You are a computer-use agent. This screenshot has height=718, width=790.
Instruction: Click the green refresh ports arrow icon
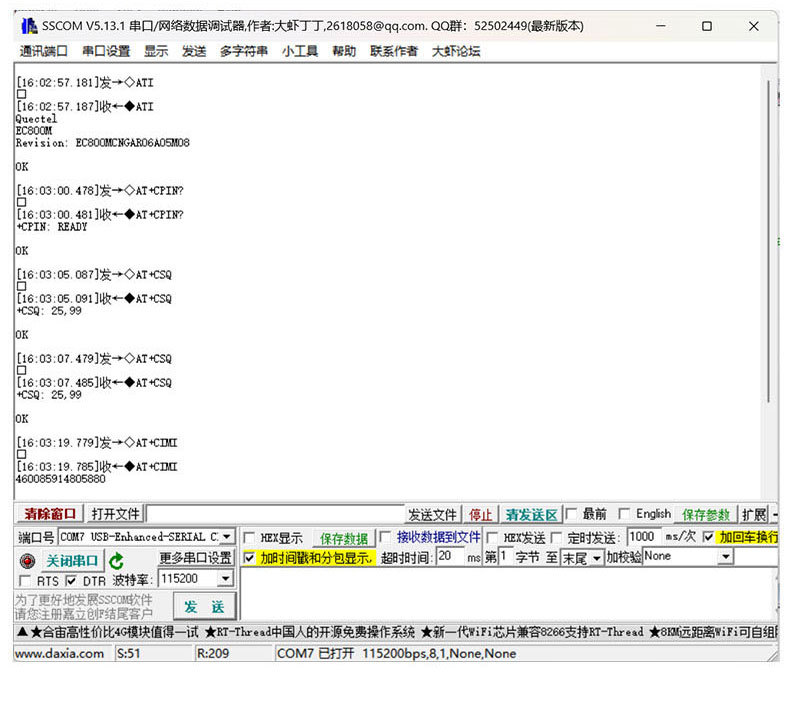[x=117, y=561]
